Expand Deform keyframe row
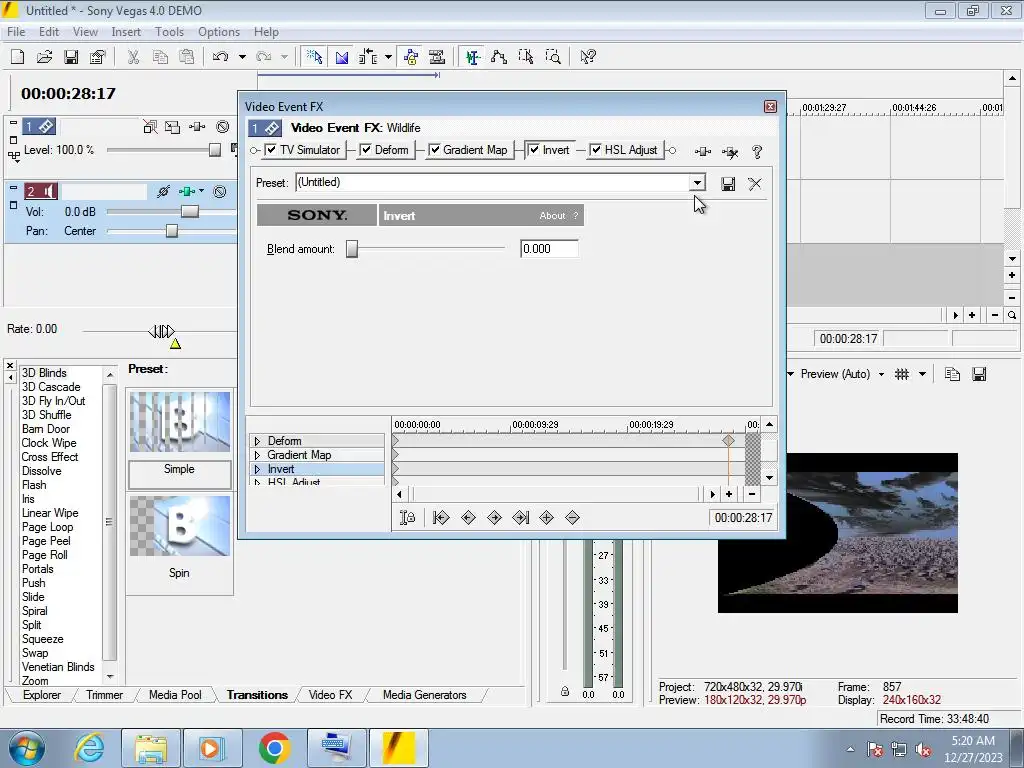The height and width of the screenshot is (768, 1024). (257, 441)
